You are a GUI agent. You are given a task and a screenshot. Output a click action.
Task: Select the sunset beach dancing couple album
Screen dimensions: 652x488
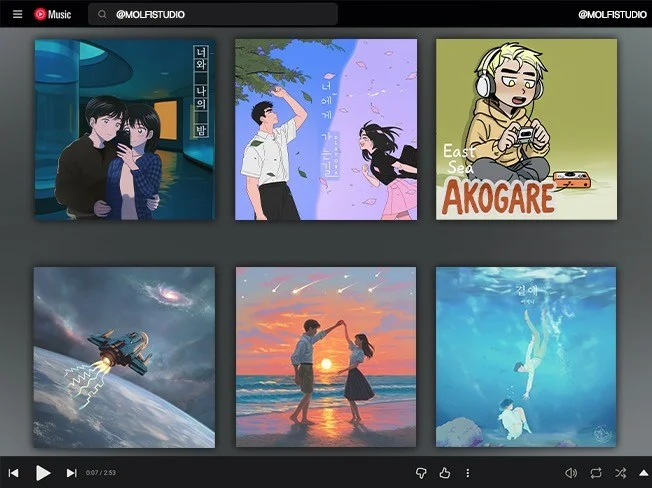pos(325,357)
